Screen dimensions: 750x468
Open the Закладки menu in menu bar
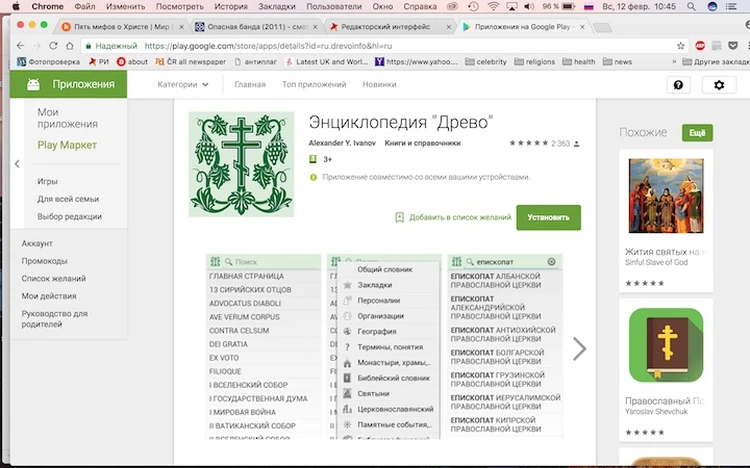[x=276, y=7]
